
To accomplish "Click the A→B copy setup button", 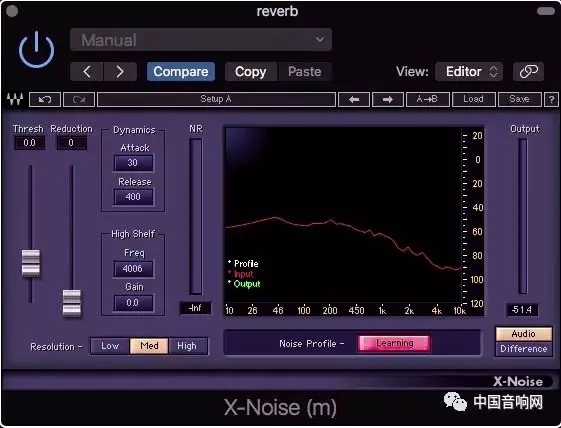I will tap(428, 99).
